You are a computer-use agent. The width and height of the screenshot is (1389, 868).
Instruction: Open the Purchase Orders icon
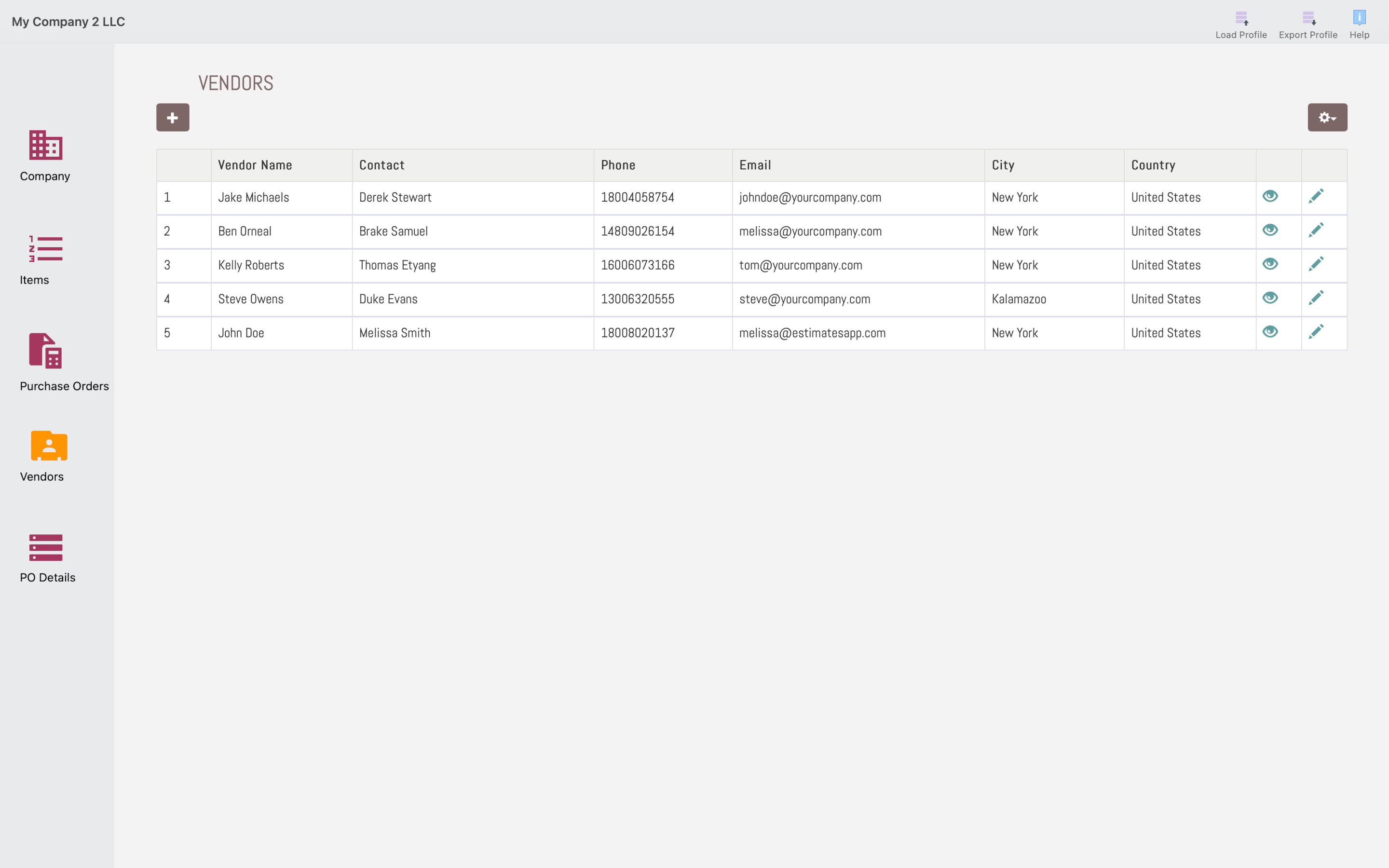point(45,351)
